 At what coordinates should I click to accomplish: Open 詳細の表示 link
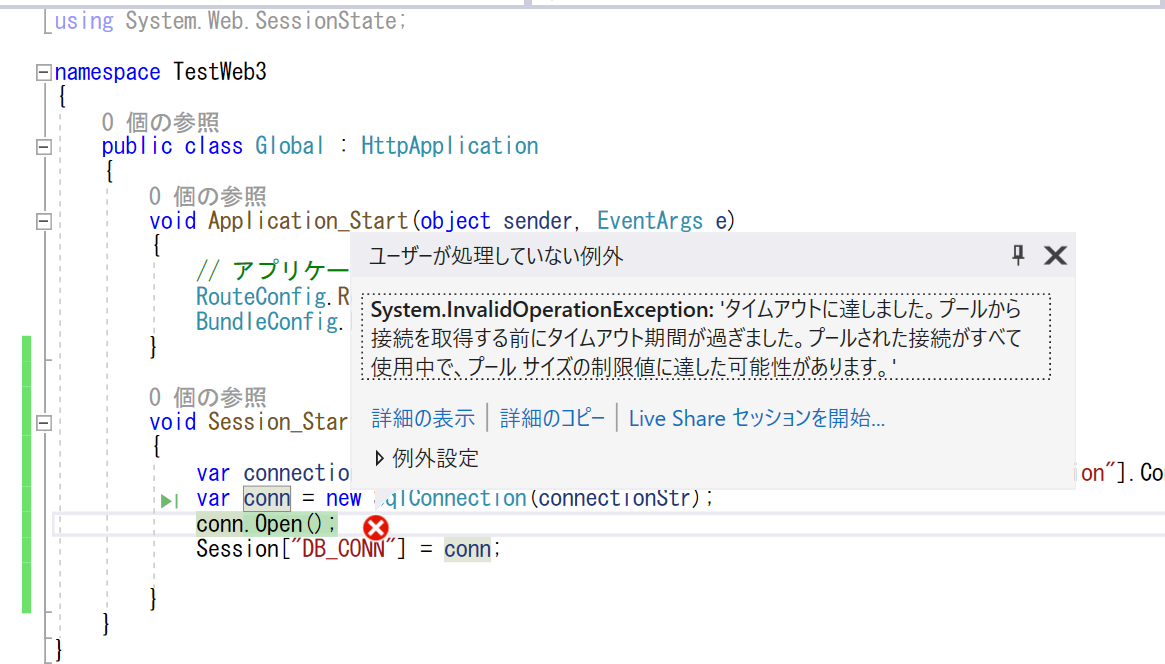(423, 418)
